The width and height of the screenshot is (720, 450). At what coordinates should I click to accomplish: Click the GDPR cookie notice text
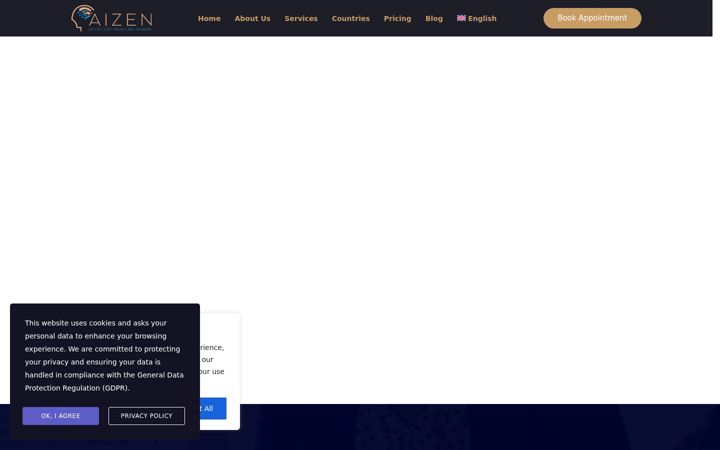tap(104, 355)
